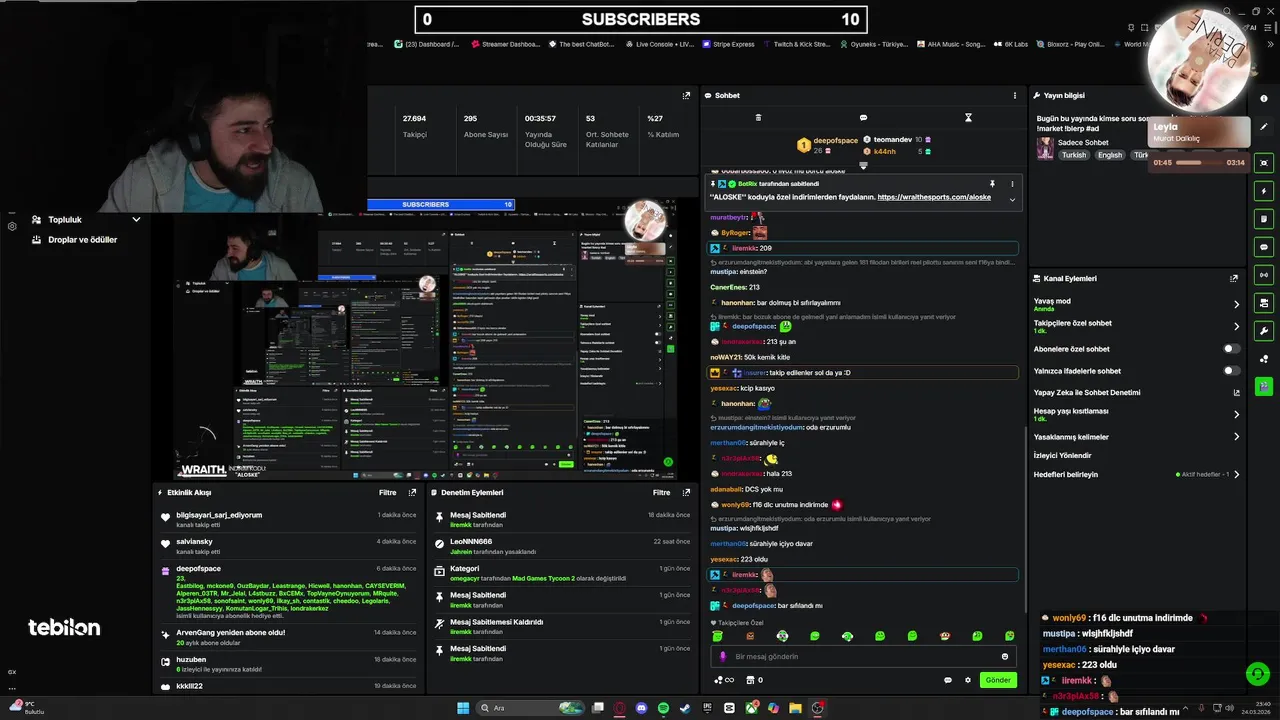Screen dimensions: 1280x720
Task: Click the chat bubble icon beside the gear
Action: [x=948, y=680]
